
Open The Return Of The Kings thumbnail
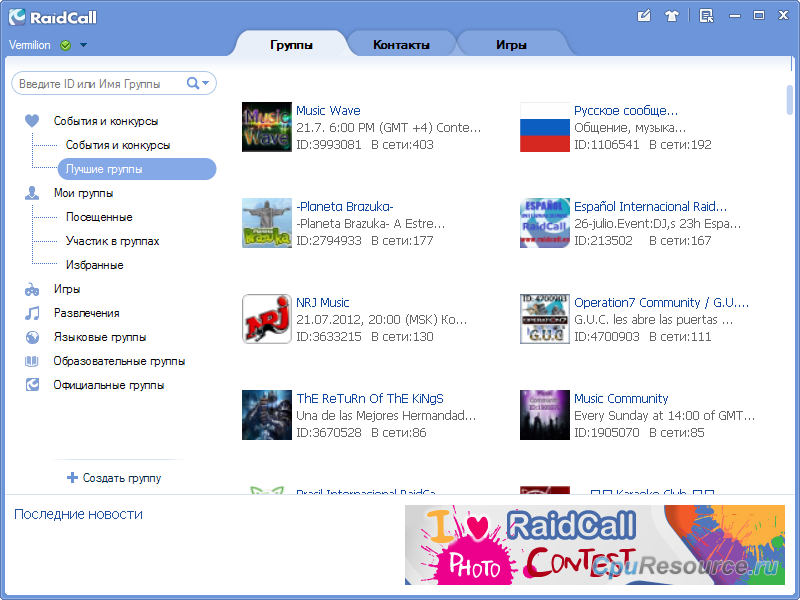pyautogui.click(x=267, y=415)
